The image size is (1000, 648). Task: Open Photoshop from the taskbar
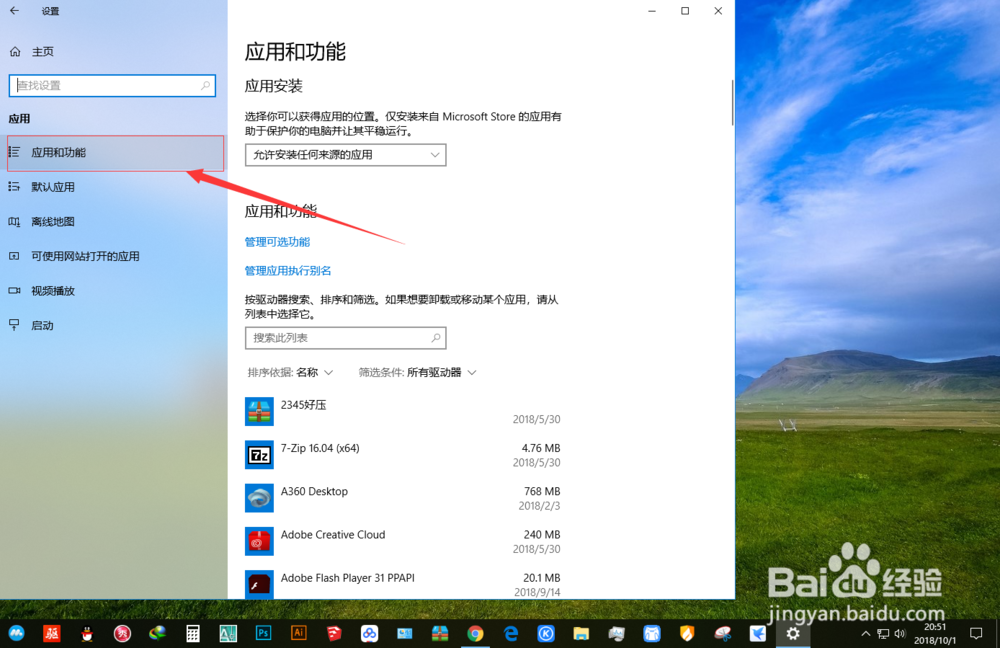262,633
